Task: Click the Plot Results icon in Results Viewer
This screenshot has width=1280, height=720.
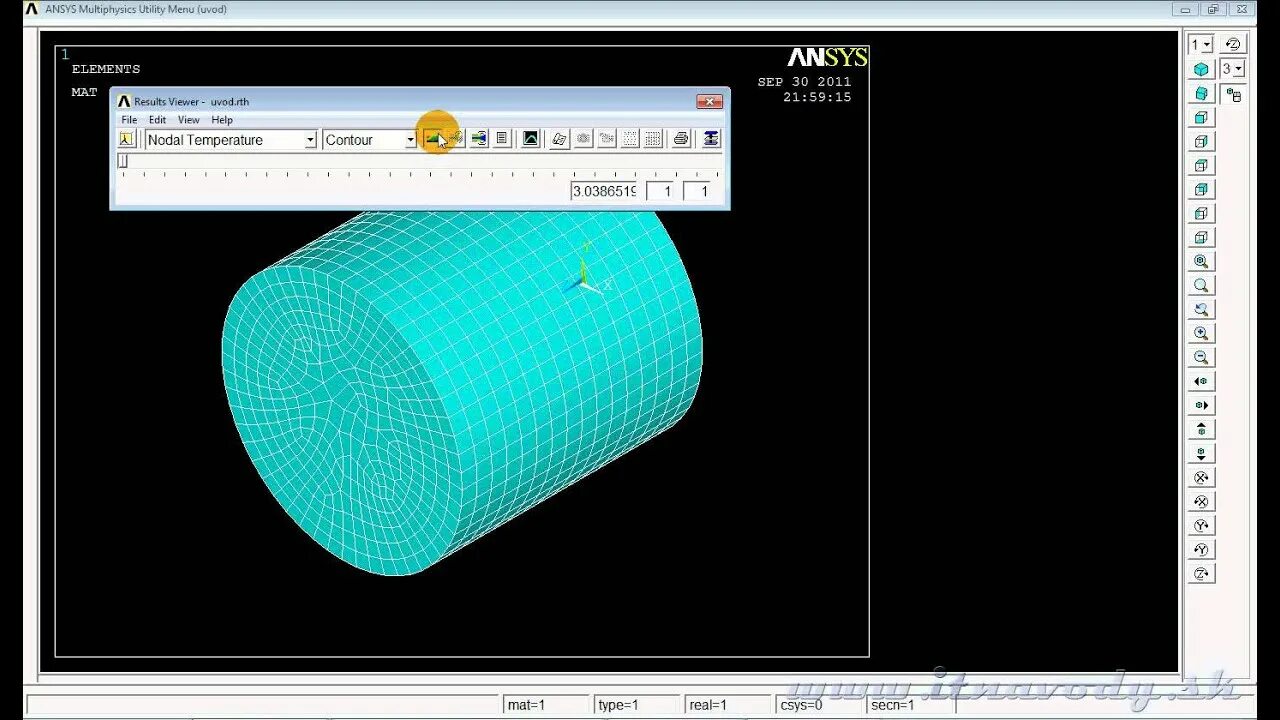Action: (x=433, y=139)
